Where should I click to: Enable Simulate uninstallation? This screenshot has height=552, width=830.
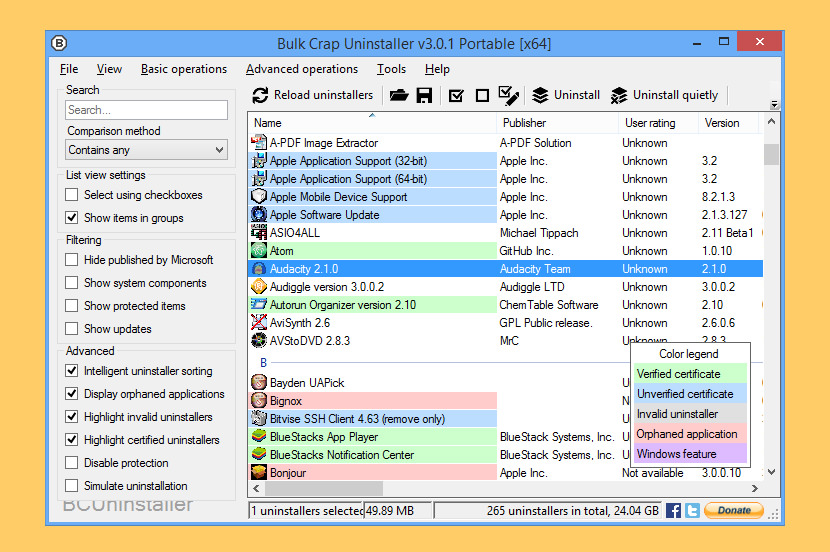click(71, 485)
